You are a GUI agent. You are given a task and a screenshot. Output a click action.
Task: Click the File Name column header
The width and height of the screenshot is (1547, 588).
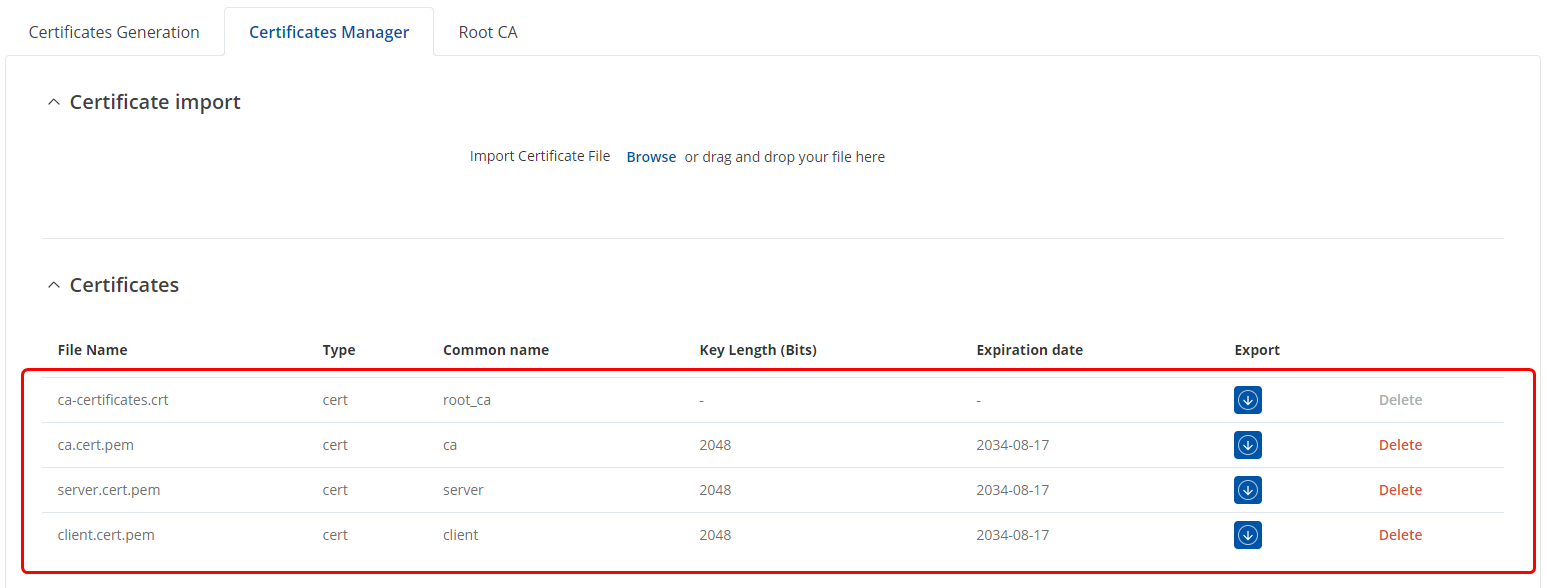pyautogui.click(x=92, y=350)
